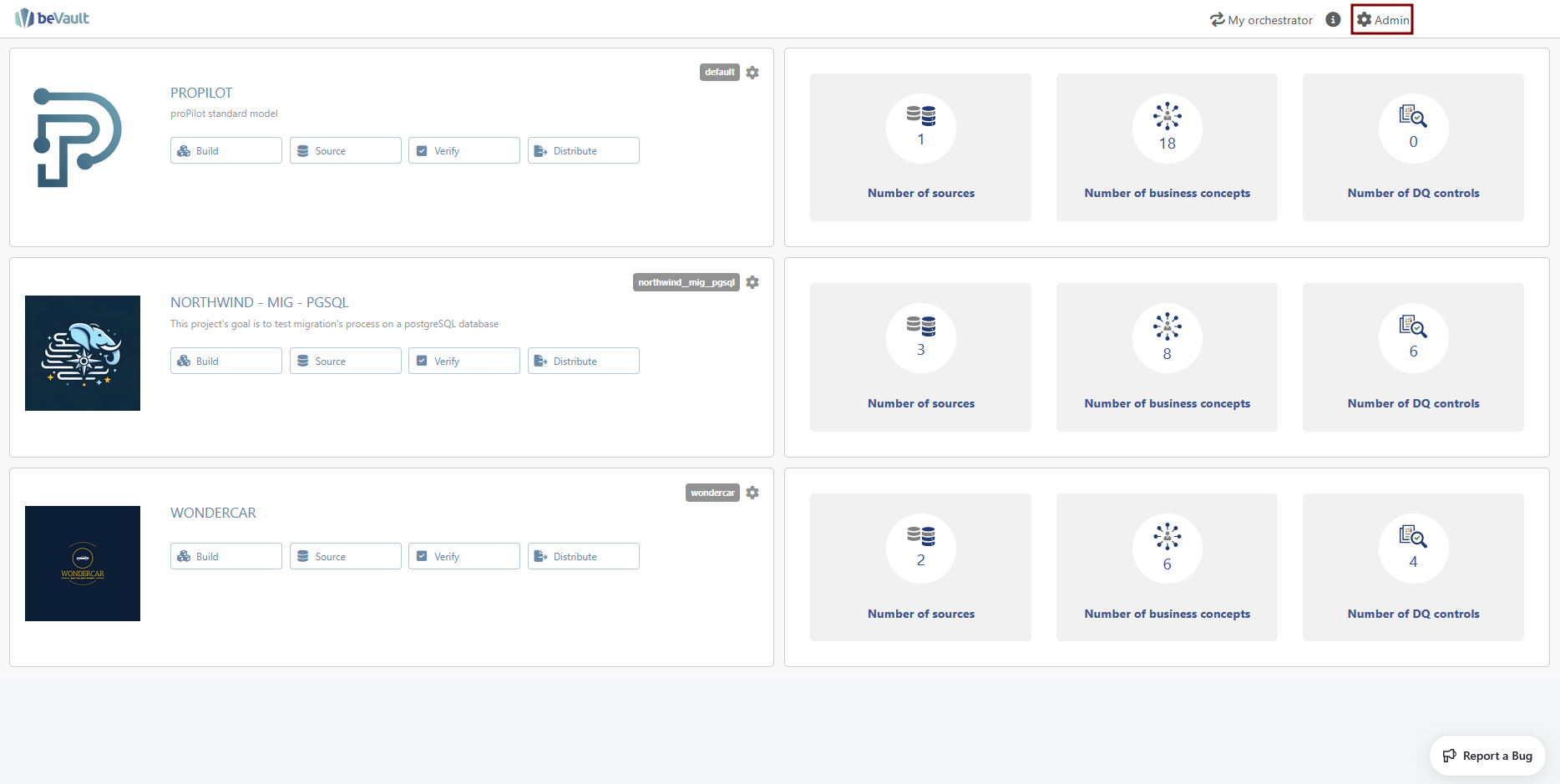Open Source for NORTHWIND - MIG - PGSQL
This screenshot has height=784, width=1560.
(x=345, y=362)
